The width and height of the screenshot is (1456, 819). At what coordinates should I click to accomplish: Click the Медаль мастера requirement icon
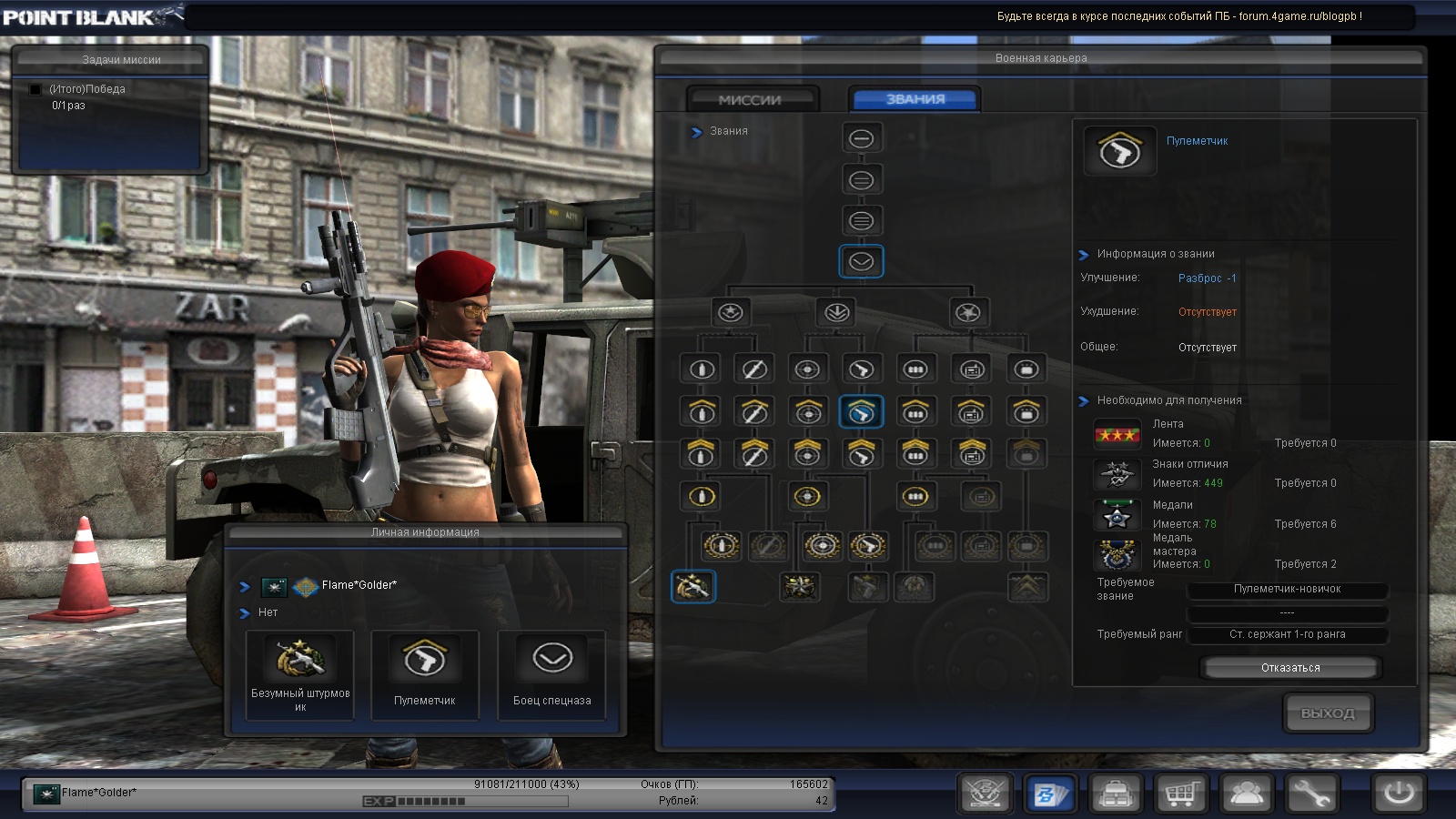pos(1117,554)
